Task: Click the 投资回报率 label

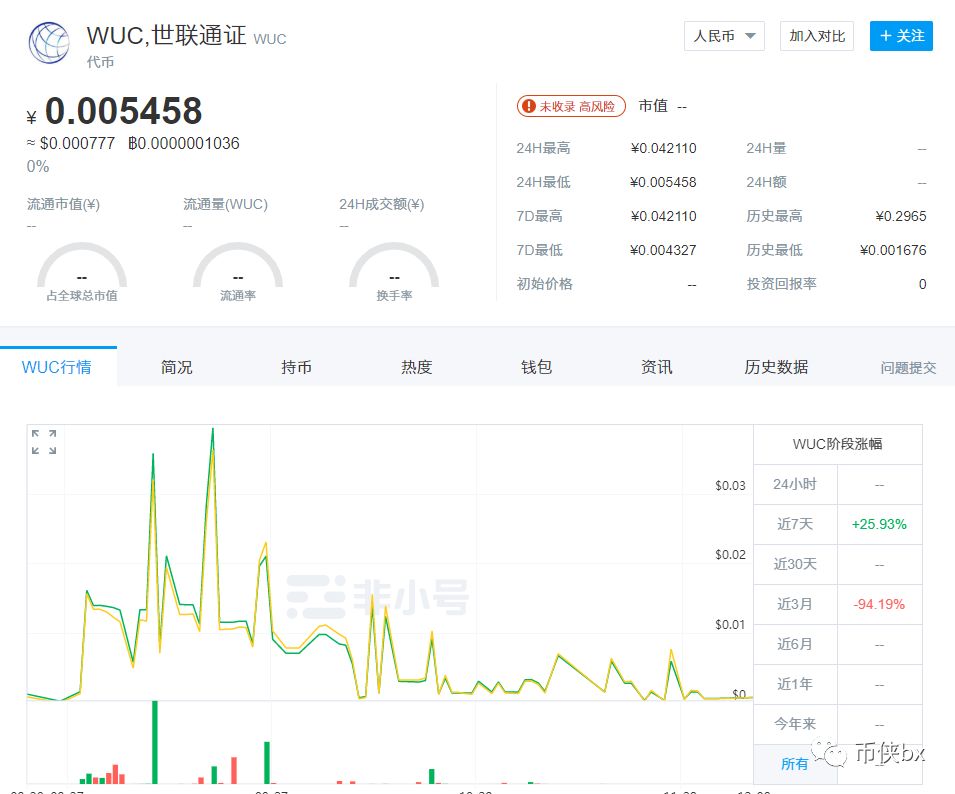Action: pyautogui.click(x=781, y=284)
